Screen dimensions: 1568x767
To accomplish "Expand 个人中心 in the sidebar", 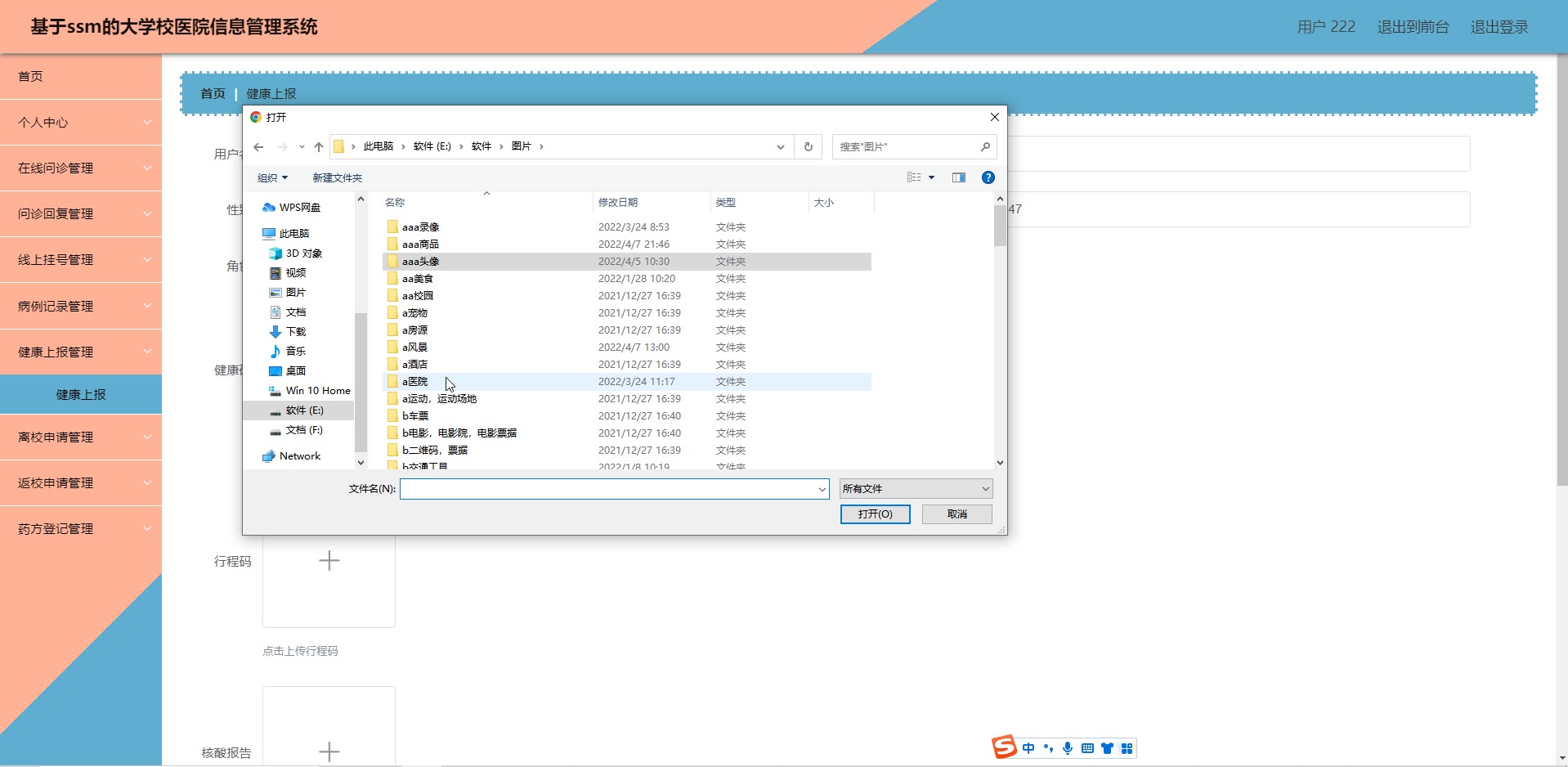I will tap(81, 123).
